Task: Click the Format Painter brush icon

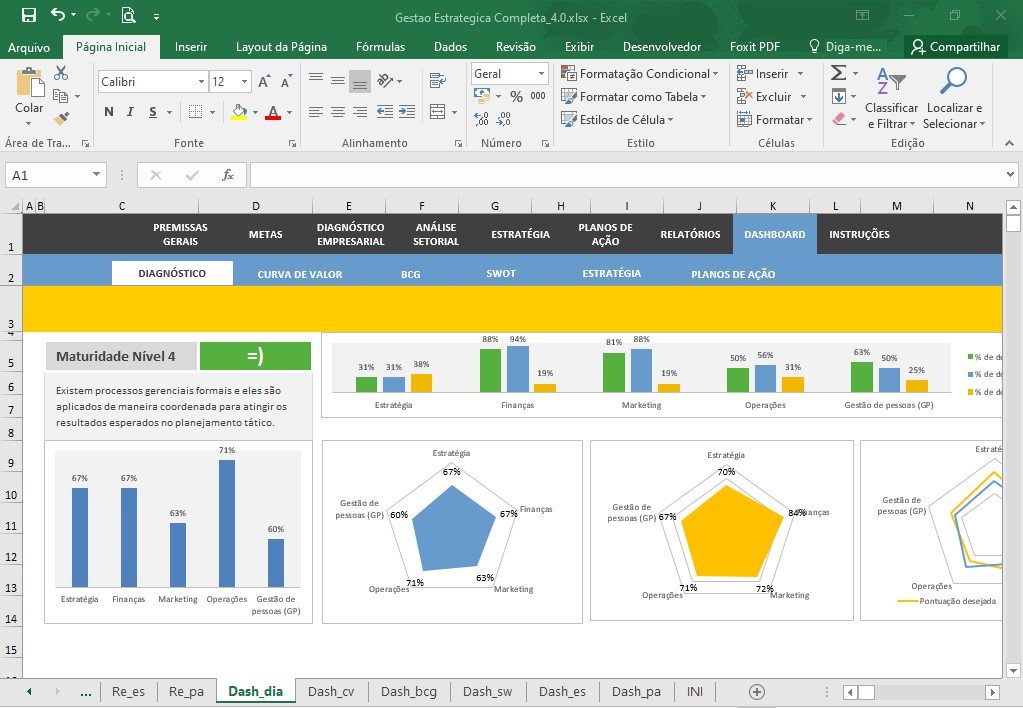Action: (61, 119)
